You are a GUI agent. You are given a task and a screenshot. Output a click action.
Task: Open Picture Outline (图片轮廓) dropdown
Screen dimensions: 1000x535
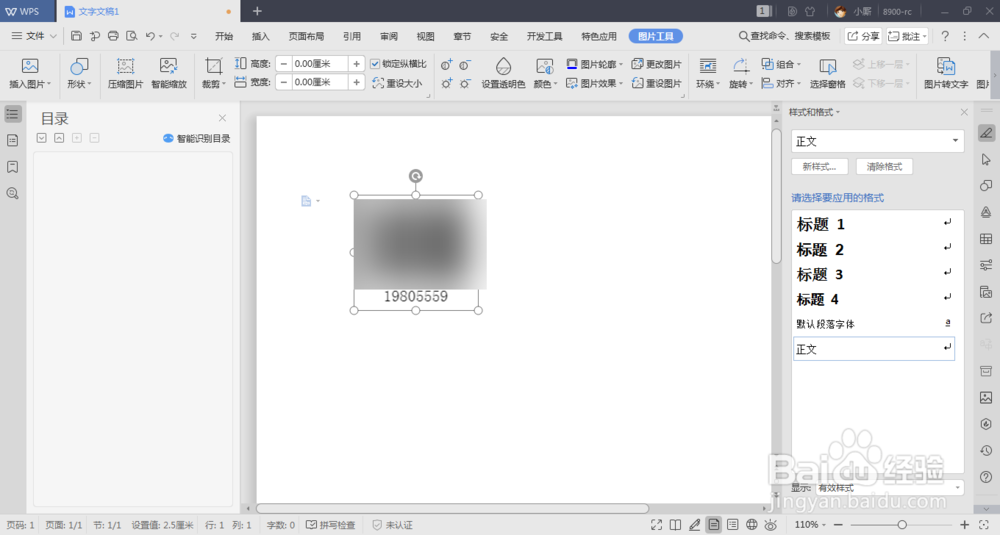(594, 64)
